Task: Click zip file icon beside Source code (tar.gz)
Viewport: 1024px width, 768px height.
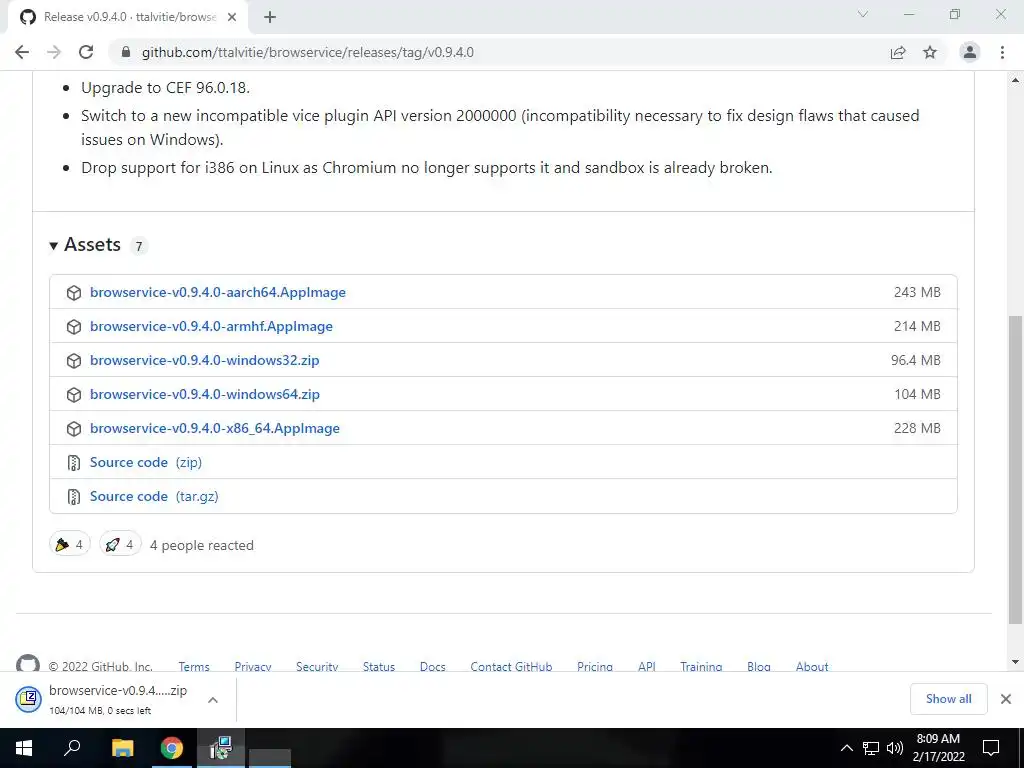Action: [x=74, y=496]
